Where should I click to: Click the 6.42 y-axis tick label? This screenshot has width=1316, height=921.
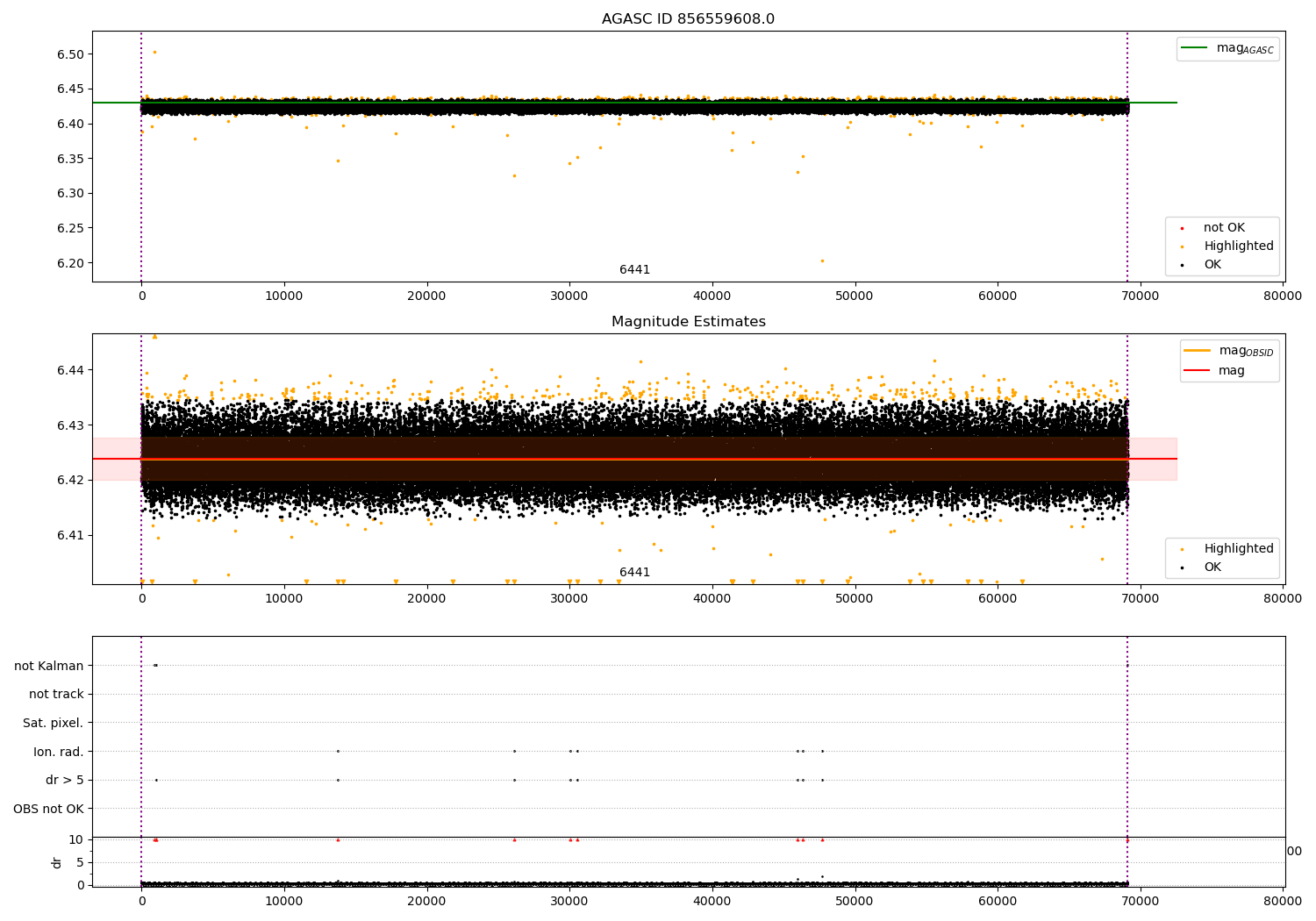(70, 480)
